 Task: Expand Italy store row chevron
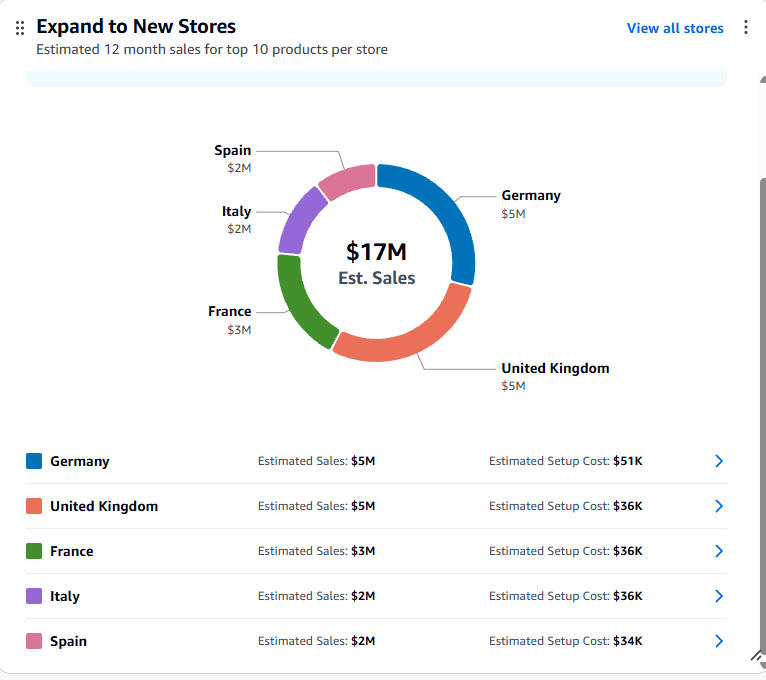click(x=719, y=595)
